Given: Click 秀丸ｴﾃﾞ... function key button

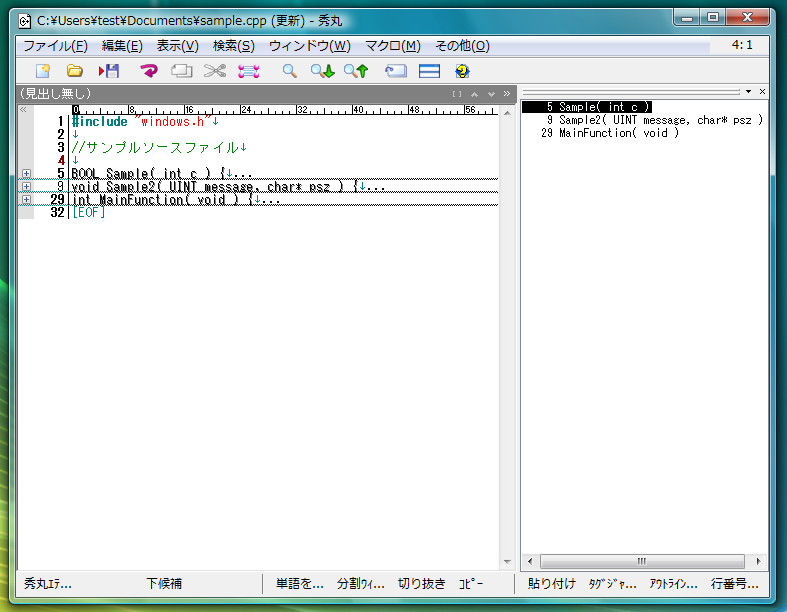Looking at the screenshot, I should pos(48,583).
